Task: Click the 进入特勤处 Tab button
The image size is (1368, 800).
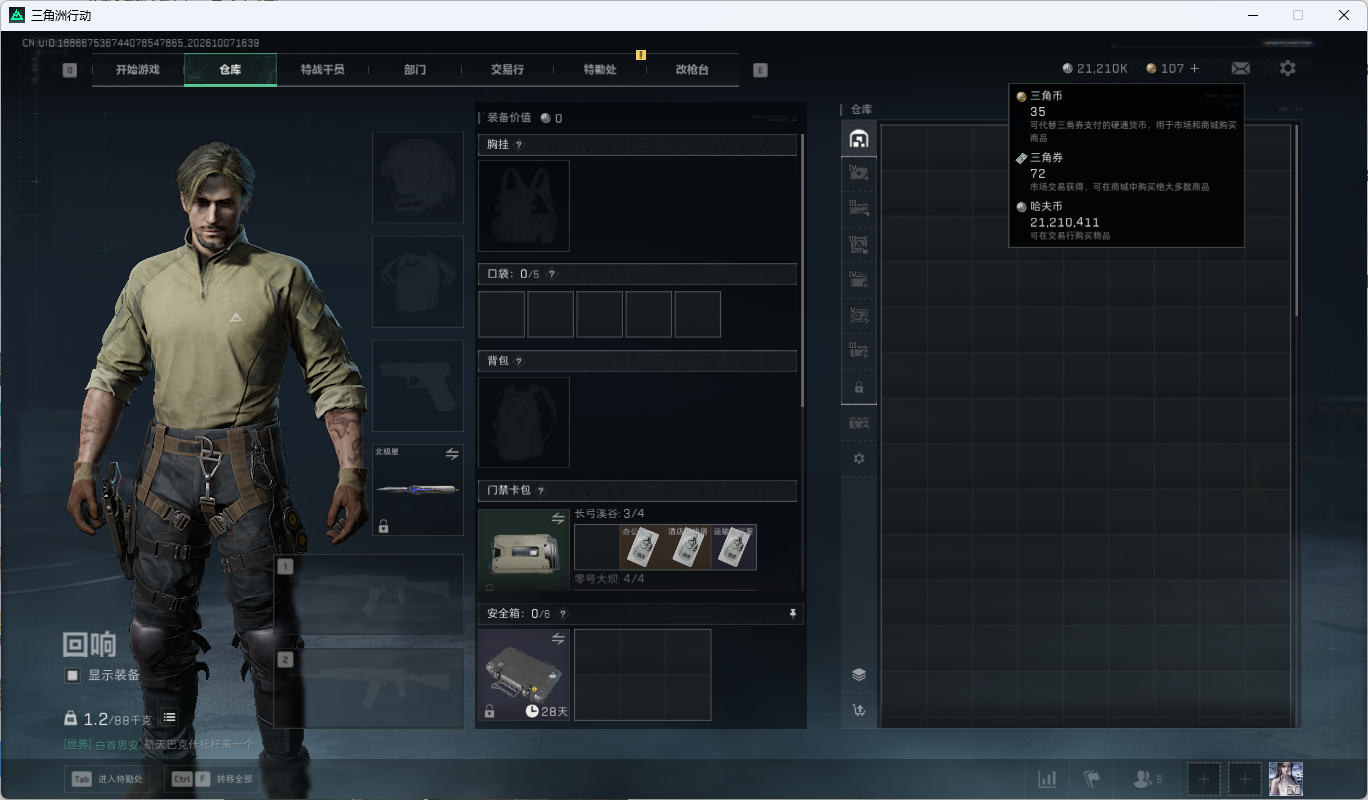Action: tap(107, 778)
